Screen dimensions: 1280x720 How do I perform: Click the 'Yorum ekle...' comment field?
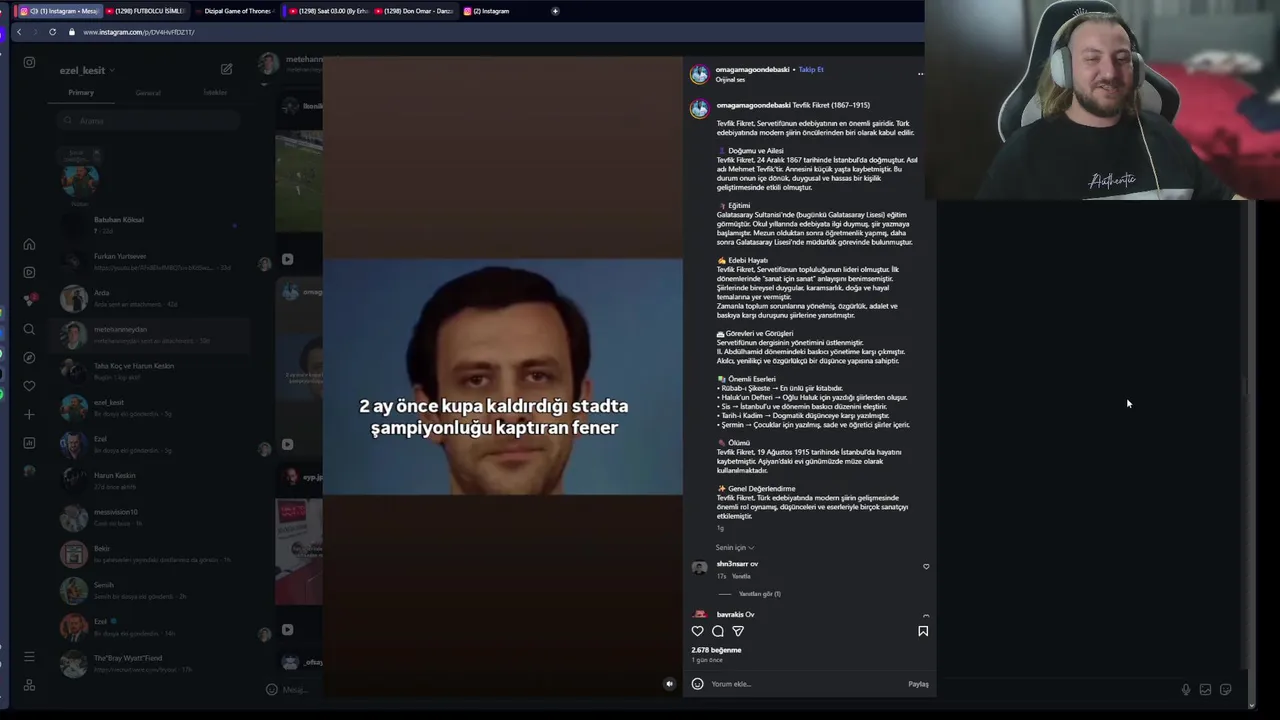(x=805, y=684)
